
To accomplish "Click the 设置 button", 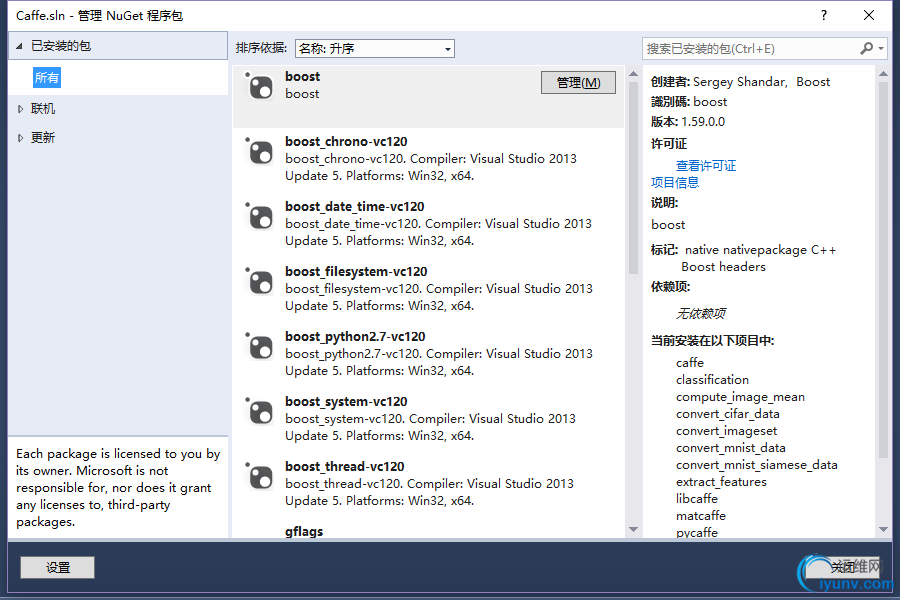I will pos(57,567).
